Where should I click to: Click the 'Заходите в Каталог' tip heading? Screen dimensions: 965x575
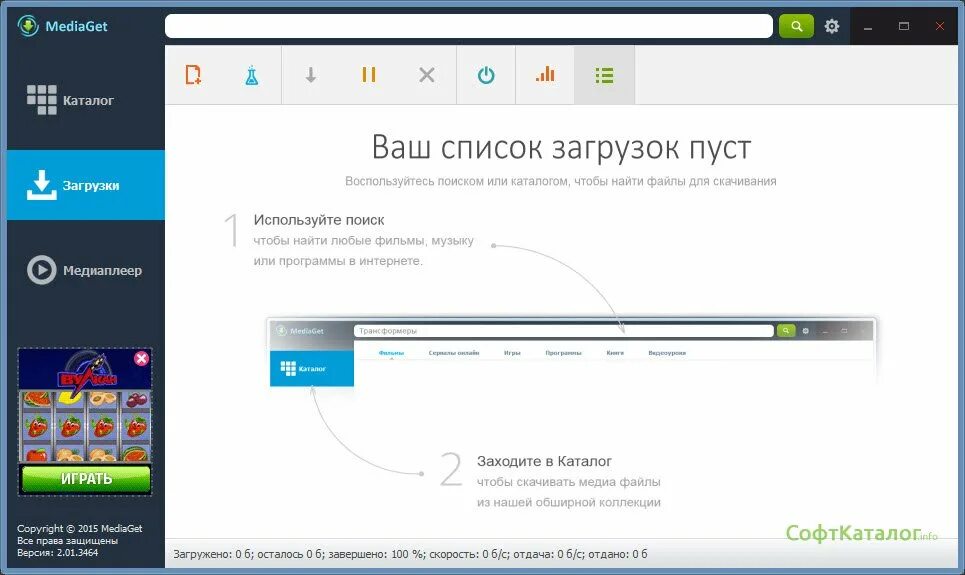[x=544, y=461]
